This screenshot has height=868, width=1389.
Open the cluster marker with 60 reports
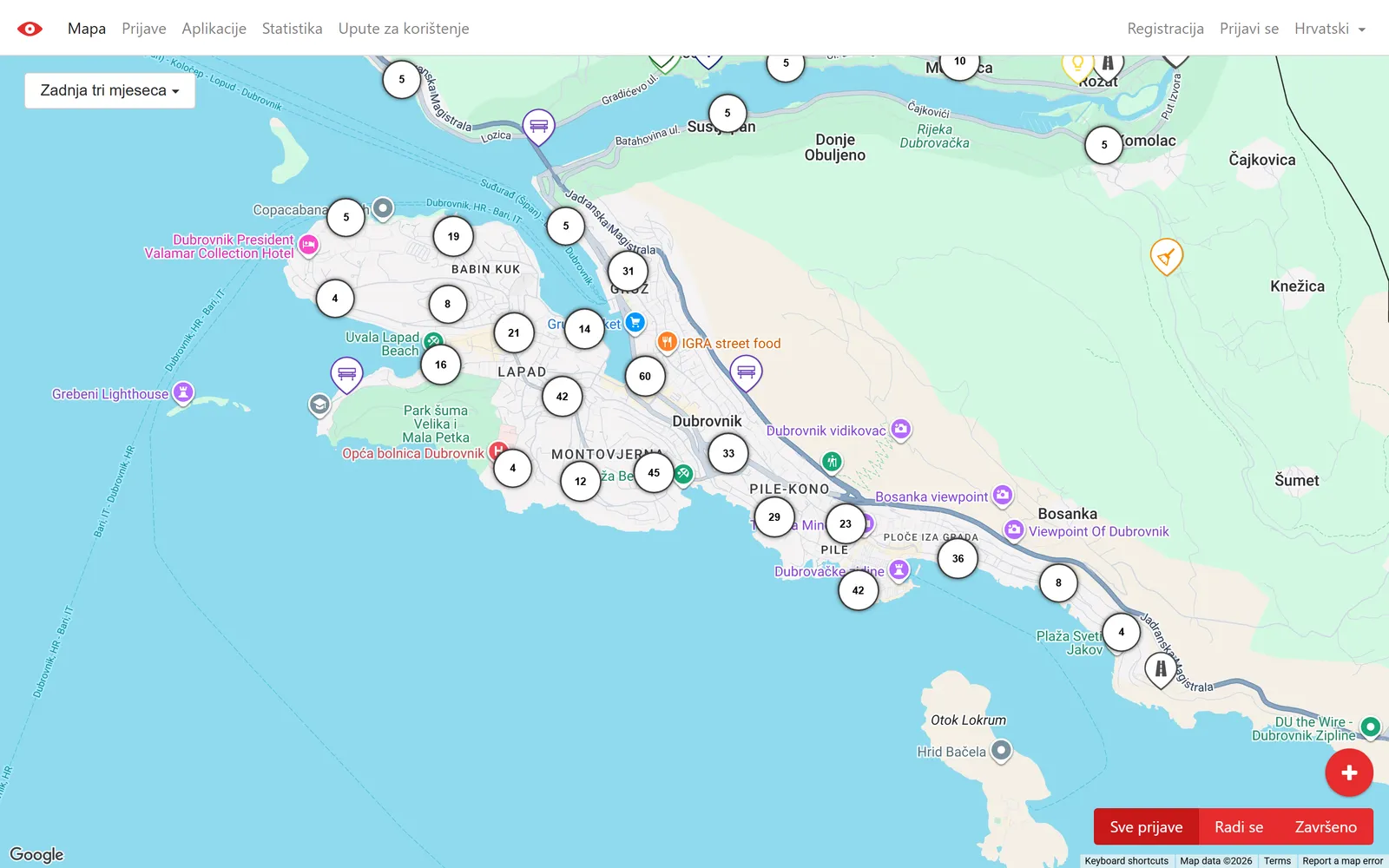click(645, 376)
